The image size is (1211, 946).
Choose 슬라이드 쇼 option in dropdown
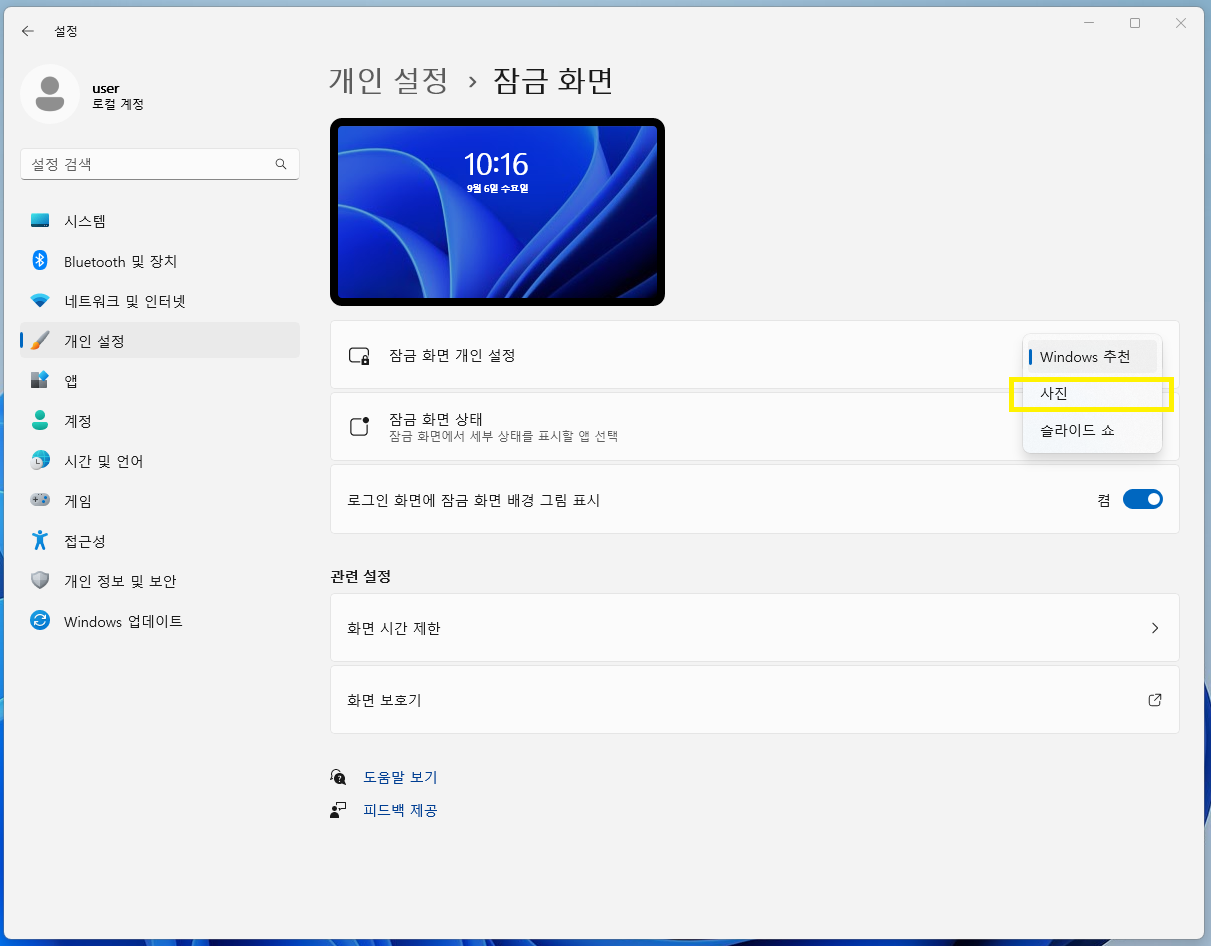(x=1092, y=431)
